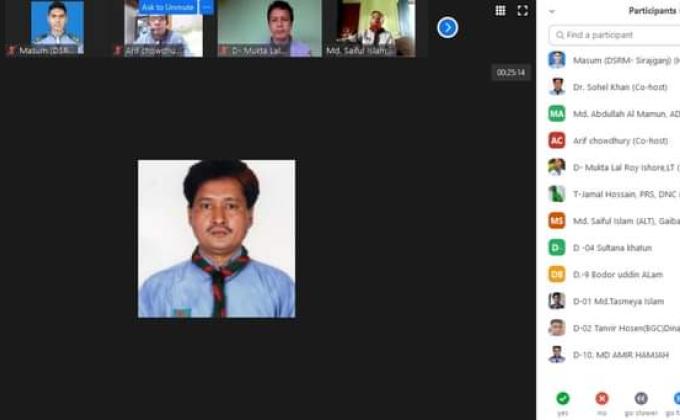Click the go slower label

(x=641, y=413)
